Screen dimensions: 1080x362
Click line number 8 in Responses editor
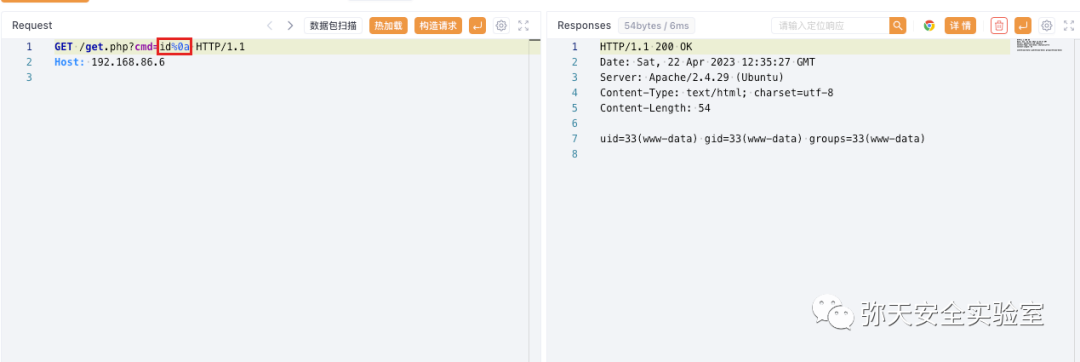(x=574, y=154)
